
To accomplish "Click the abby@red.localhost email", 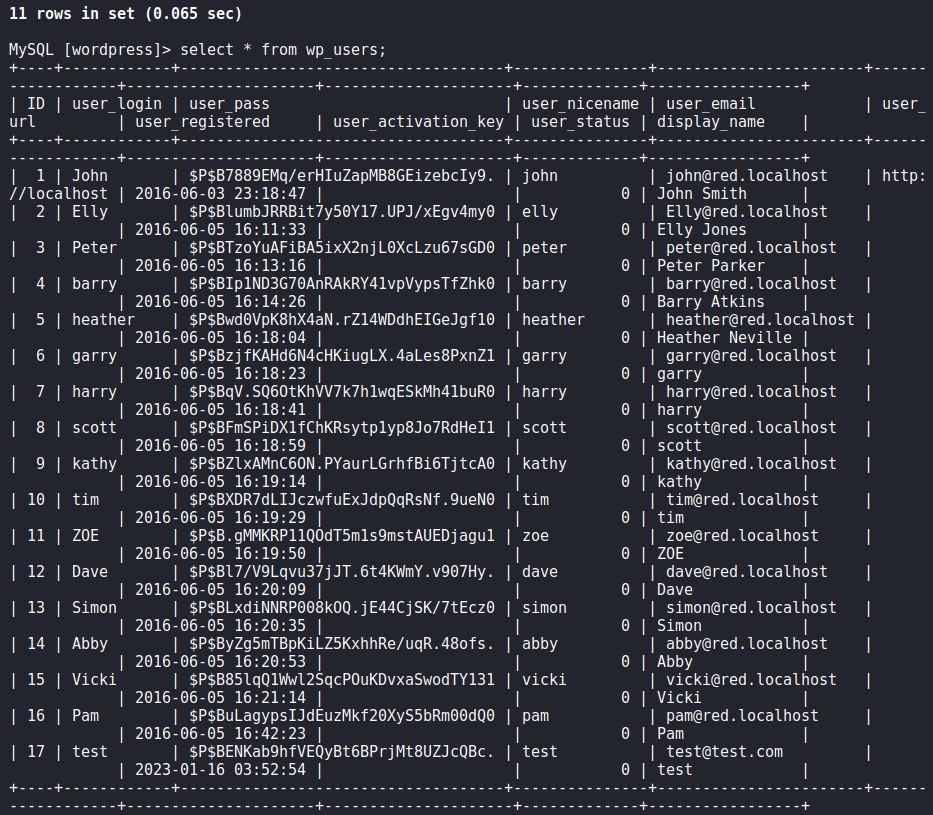I will coord(747,644).
